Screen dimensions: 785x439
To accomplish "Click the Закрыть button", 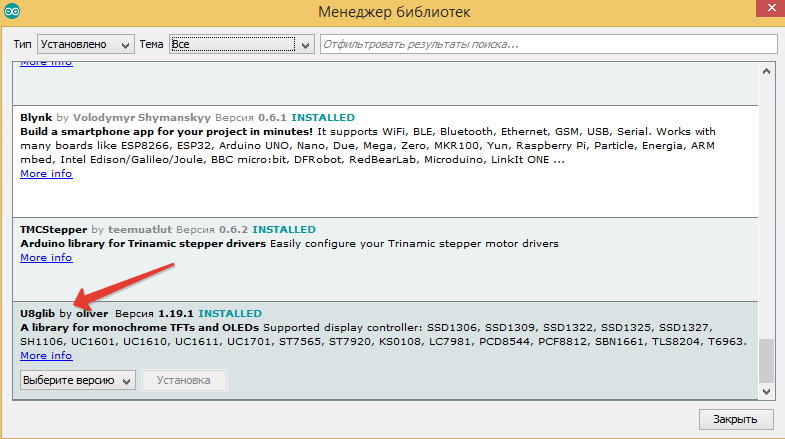I will click(x=735, y=419).
